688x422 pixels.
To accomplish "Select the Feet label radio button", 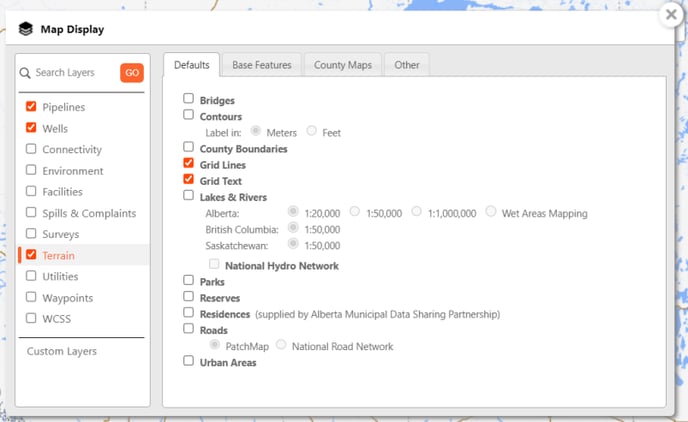I will [x=312, y=131].
